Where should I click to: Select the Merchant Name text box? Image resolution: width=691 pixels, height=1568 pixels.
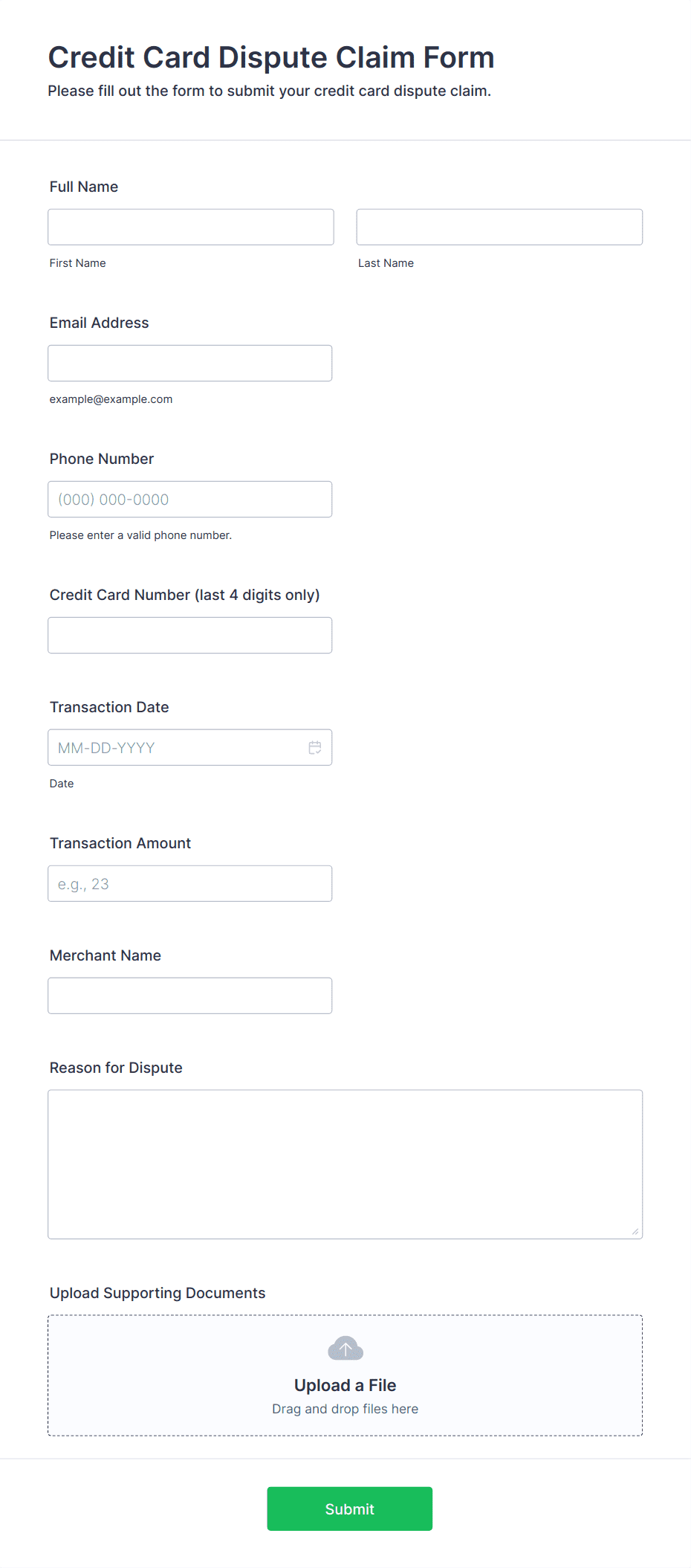pos(190,996)
